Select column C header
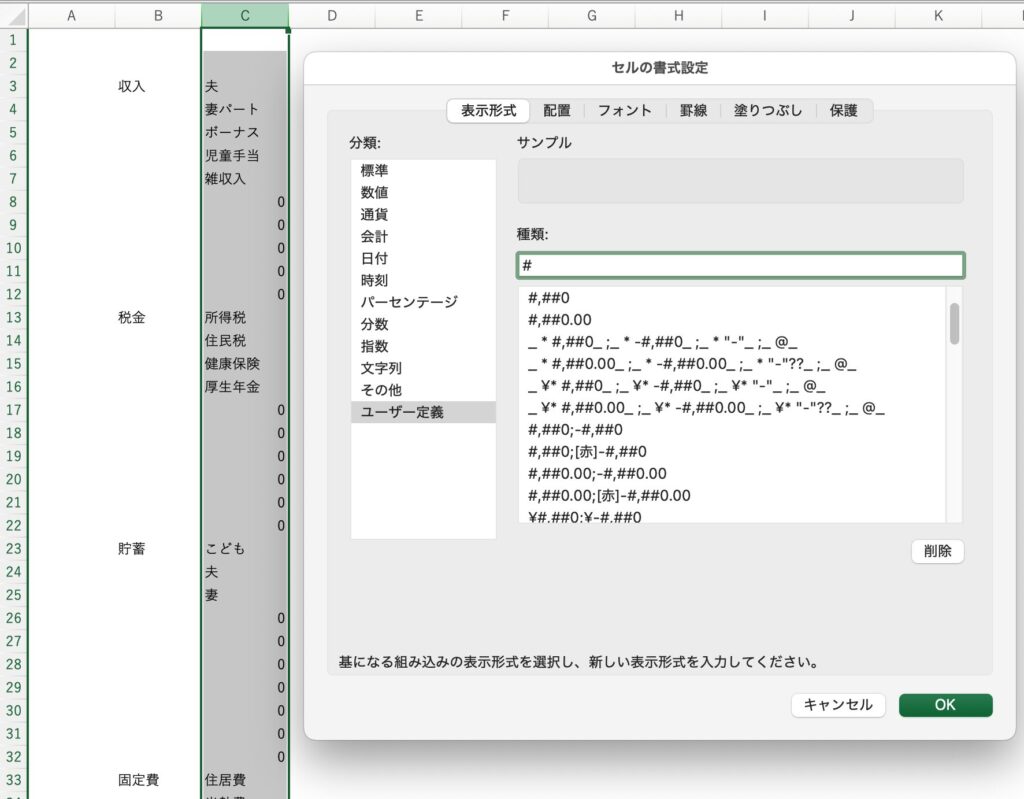This screenshot has width=1024, height=799. coord(245,15)
